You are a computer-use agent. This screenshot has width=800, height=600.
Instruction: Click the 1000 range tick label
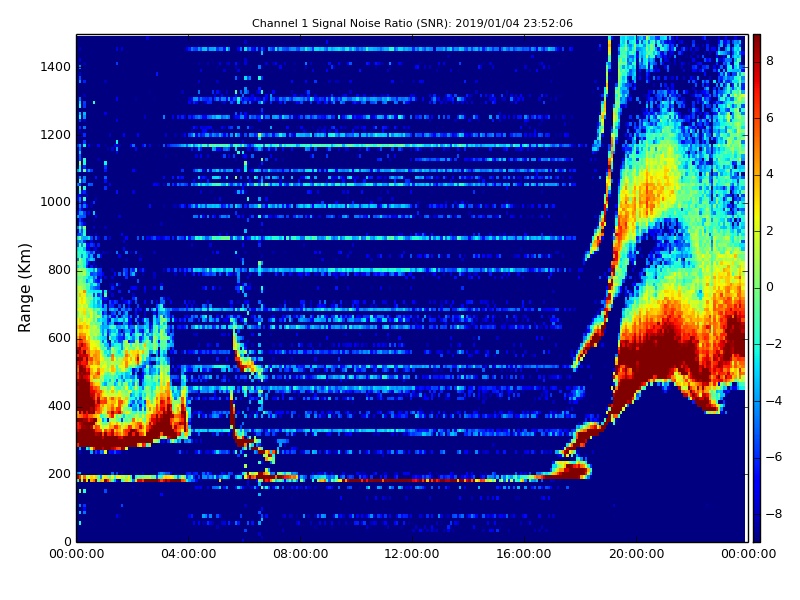click(x=56, y=202)
